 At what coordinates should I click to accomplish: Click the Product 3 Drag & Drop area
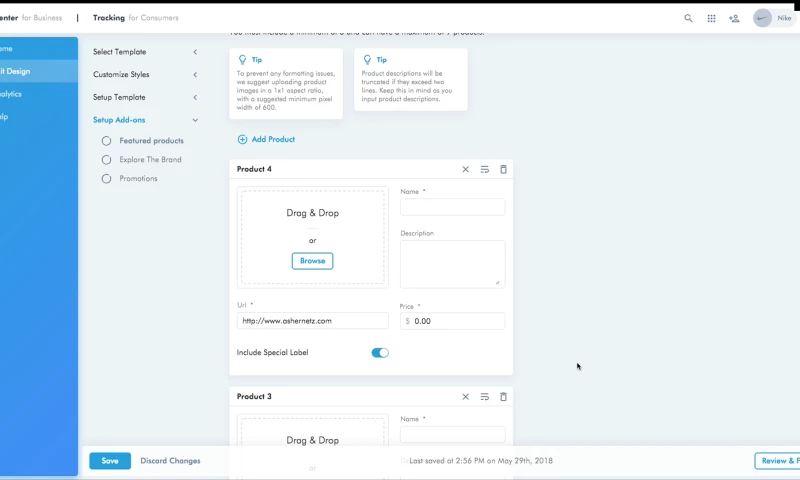pyautogui.click(x=312, y=440)
